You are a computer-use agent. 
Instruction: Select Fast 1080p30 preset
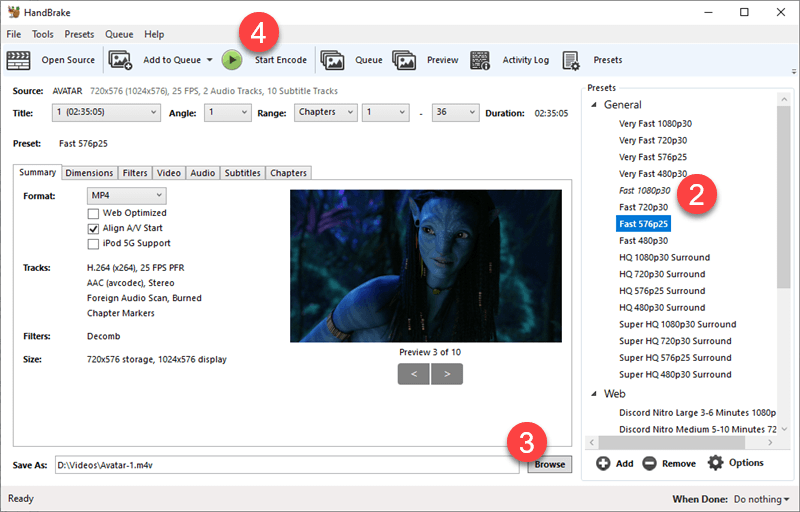[645, 191]
